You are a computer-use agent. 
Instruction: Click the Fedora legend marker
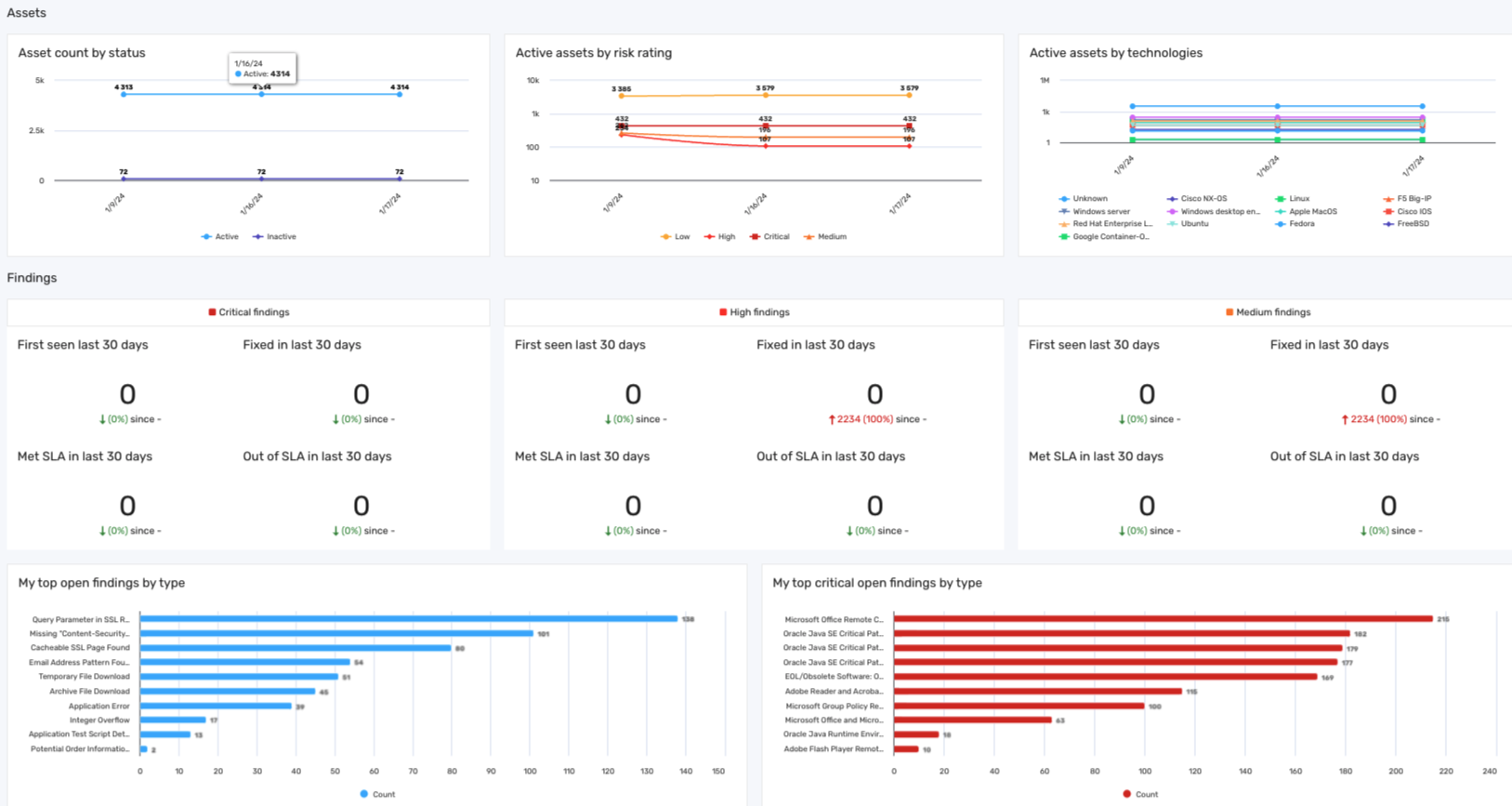pyautogui.click(x=1281, y=224)
